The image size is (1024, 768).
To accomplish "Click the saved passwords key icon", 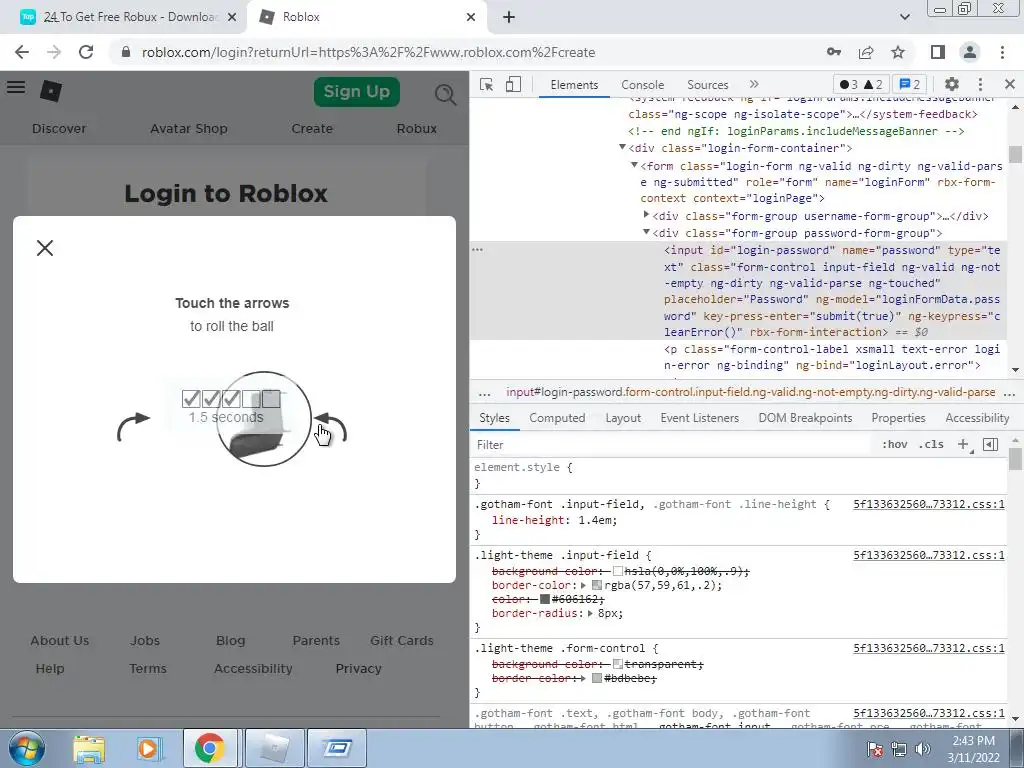I will pyautogui.click(x=834, y=52).
